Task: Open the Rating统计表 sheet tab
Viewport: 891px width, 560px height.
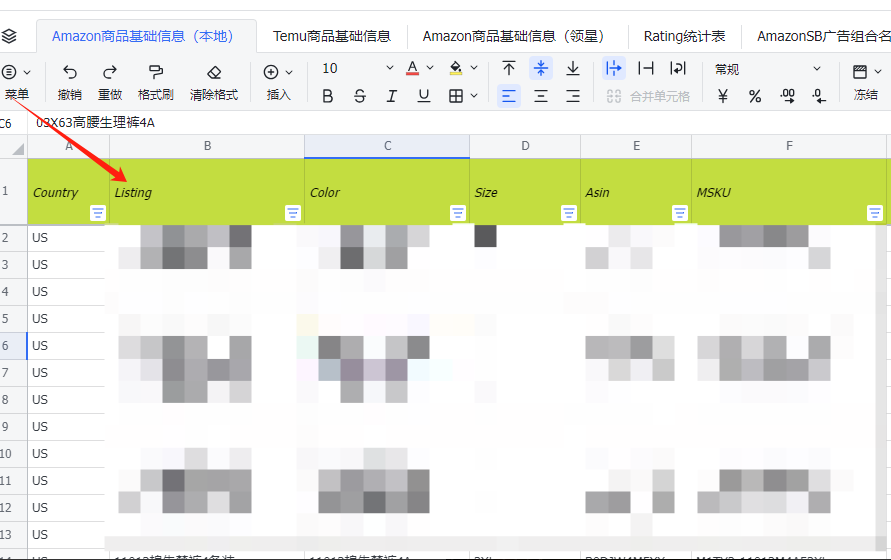Action: (x=684, y=36)
